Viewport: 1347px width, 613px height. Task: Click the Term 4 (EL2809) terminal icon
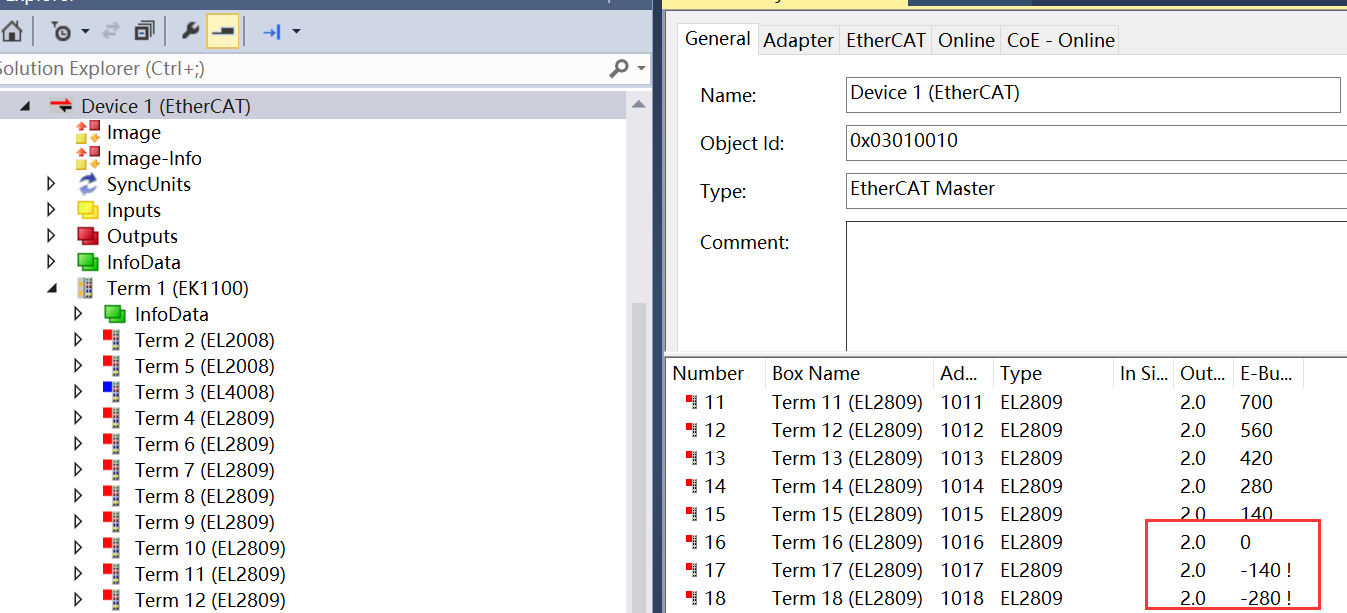(x=112, y=418)
